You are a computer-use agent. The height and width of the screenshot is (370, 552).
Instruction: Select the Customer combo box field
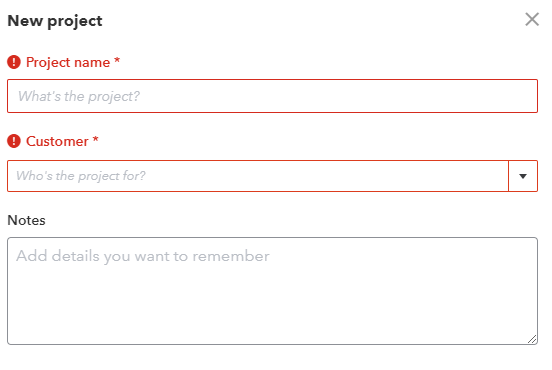258,176
